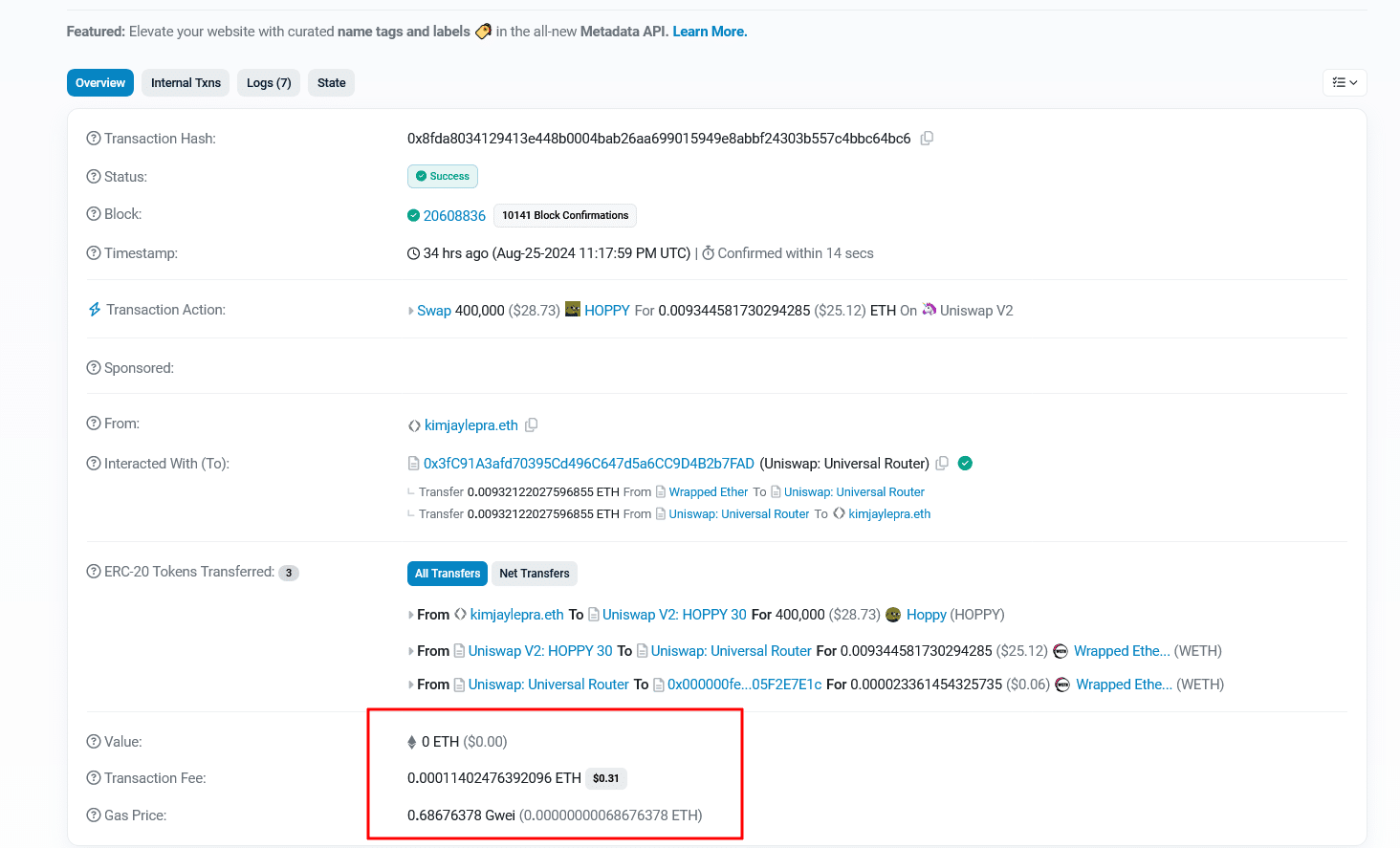Open Wrapped Ethe... token in the $0.06 transfer
This screenshot has height=848, width=1400.
(x=1124, y=685)
